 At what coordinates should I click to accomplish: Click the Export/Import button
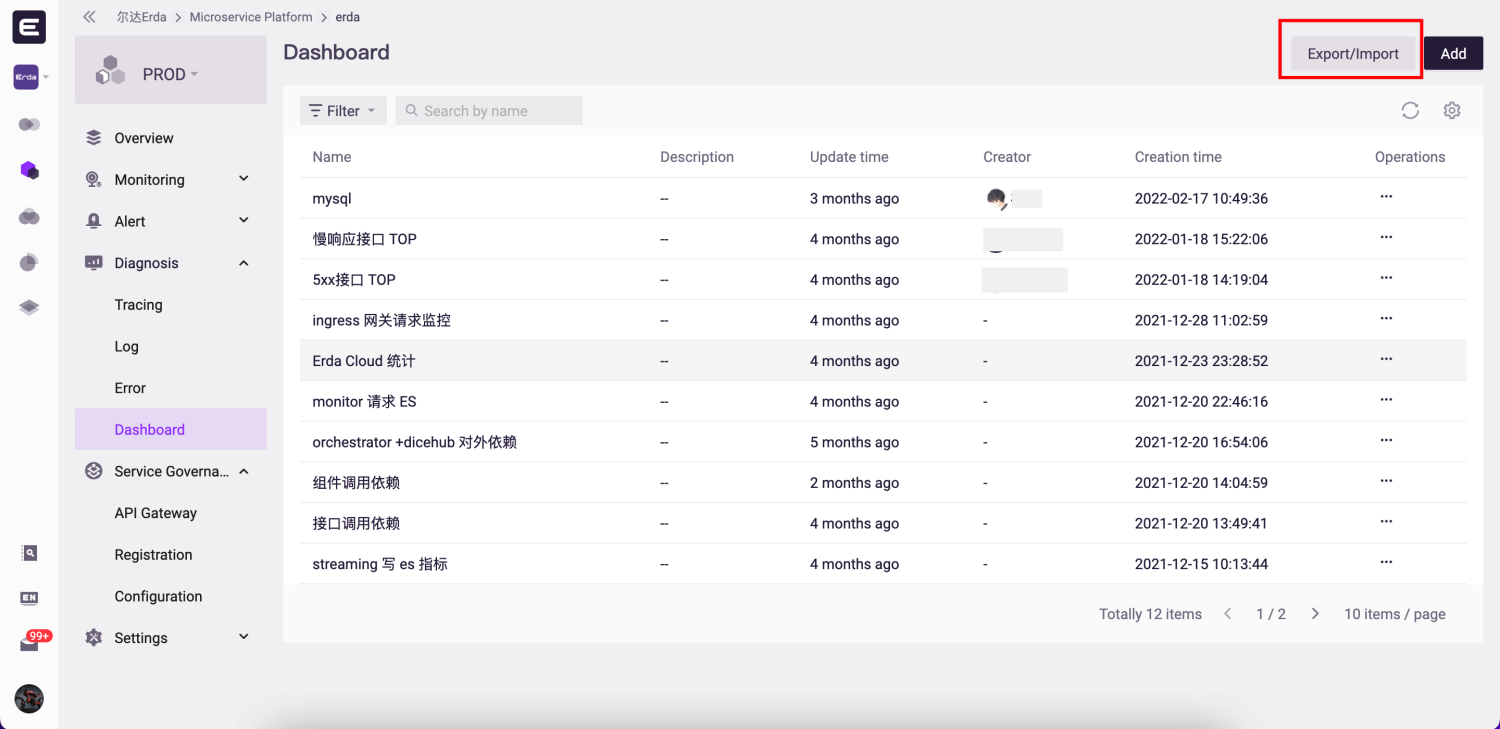1352,54
